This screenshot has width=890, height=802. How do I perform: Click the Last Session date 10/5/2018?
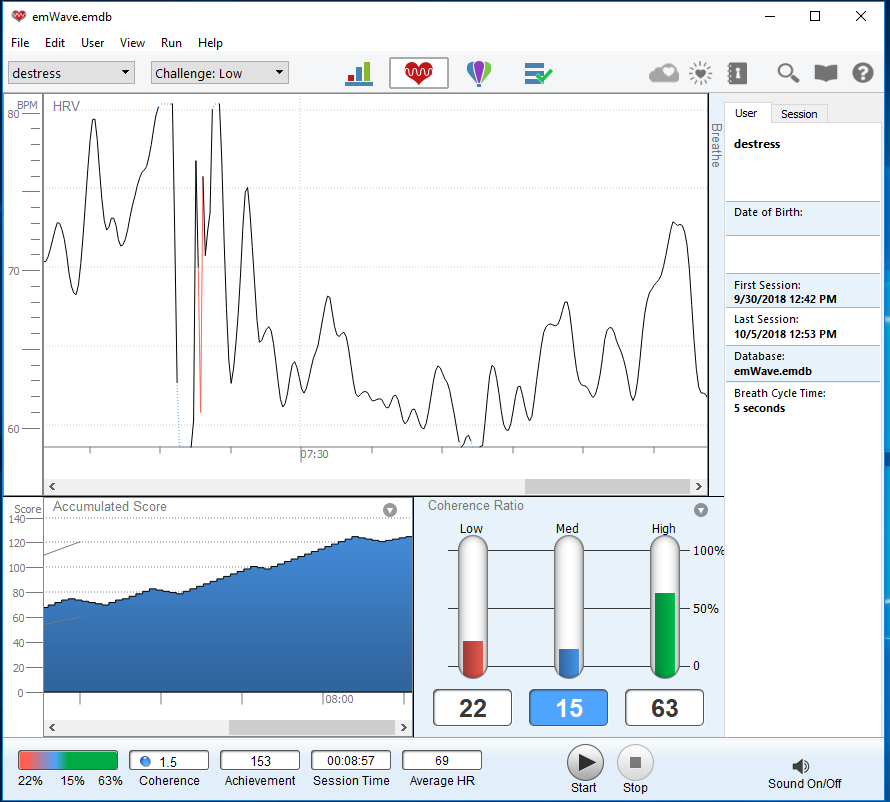click(x=785, y=334)
